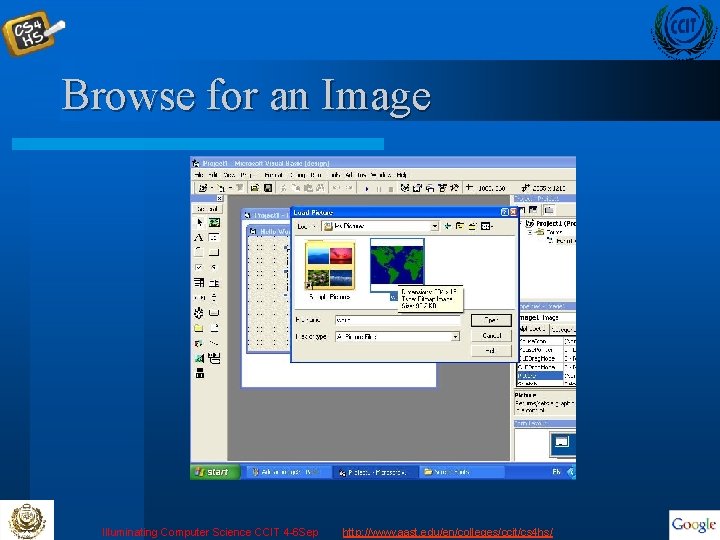
Task: Select the Pointer tool in the VB toolbox
Action: (x=199, y=223)
